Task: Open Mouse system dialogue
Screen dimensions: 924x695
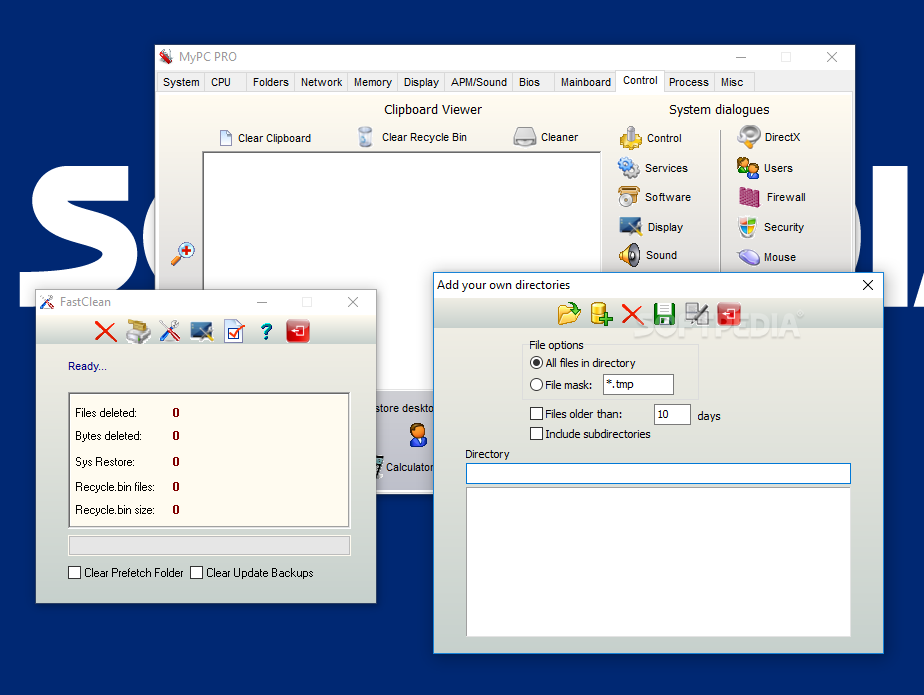Action: pos(767,257)
